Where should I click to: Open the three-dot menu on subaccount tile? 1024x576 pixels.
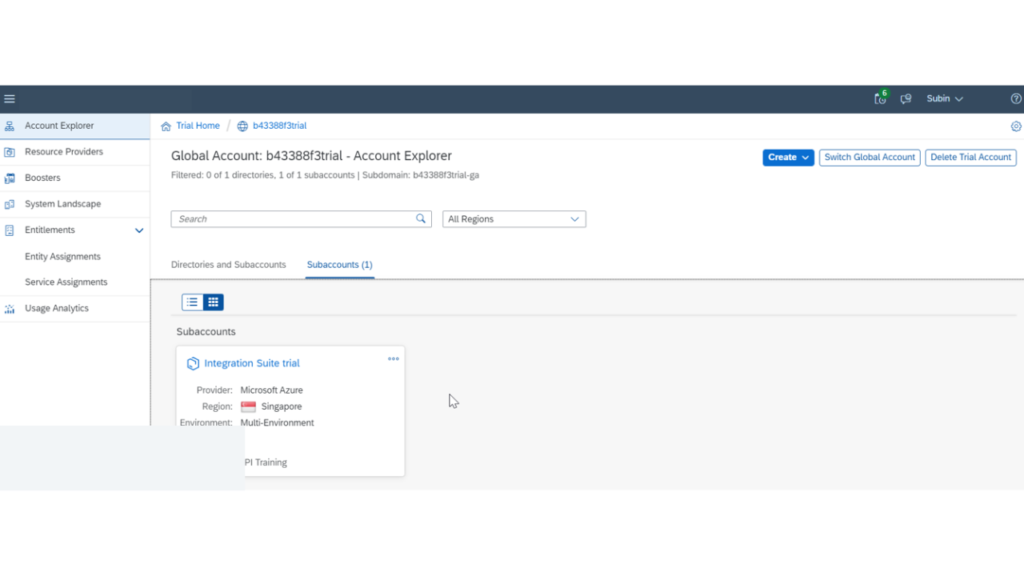(393, 359)
